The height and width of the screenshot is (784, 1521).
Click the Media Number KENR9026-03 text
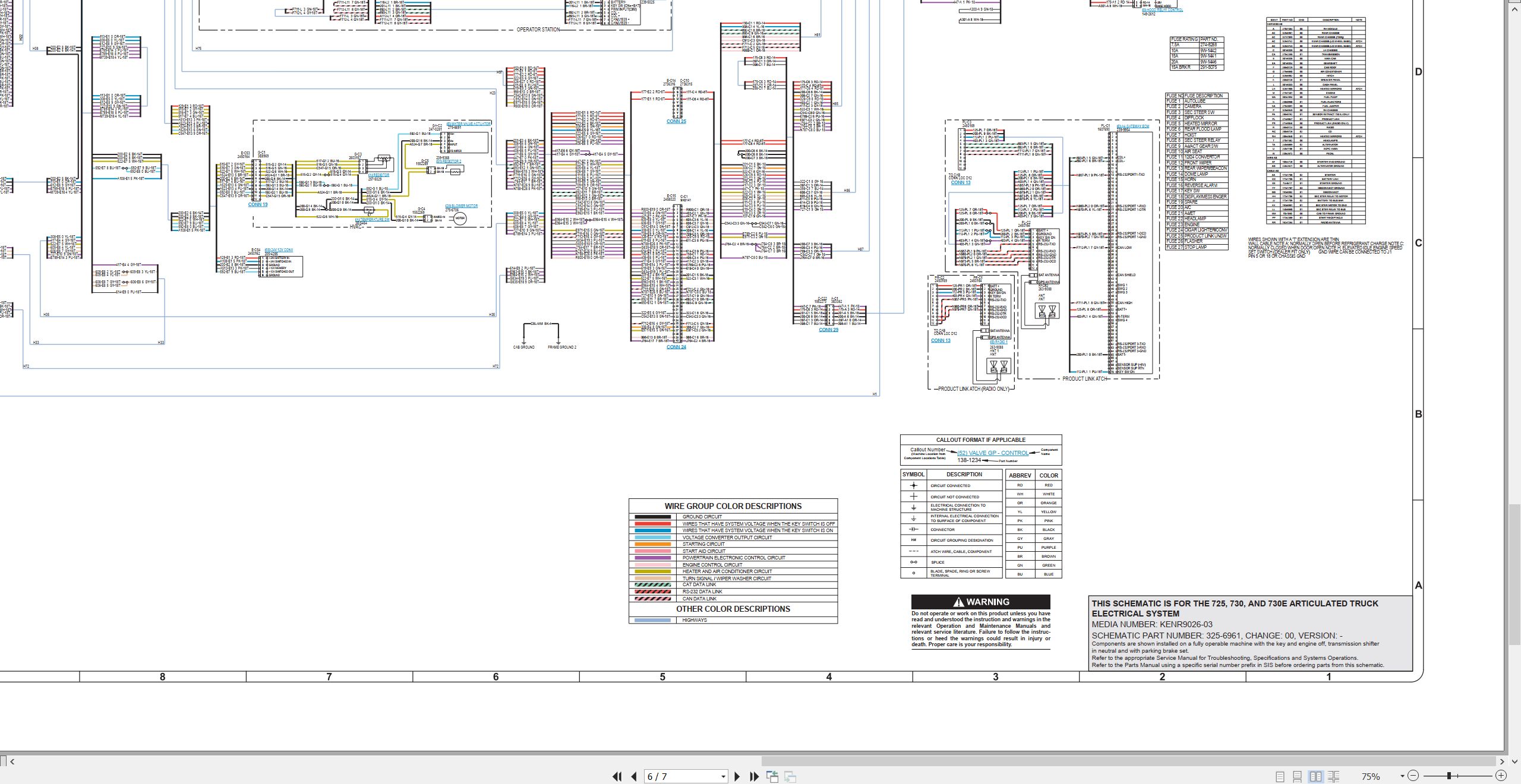[x=1152, y=624]
